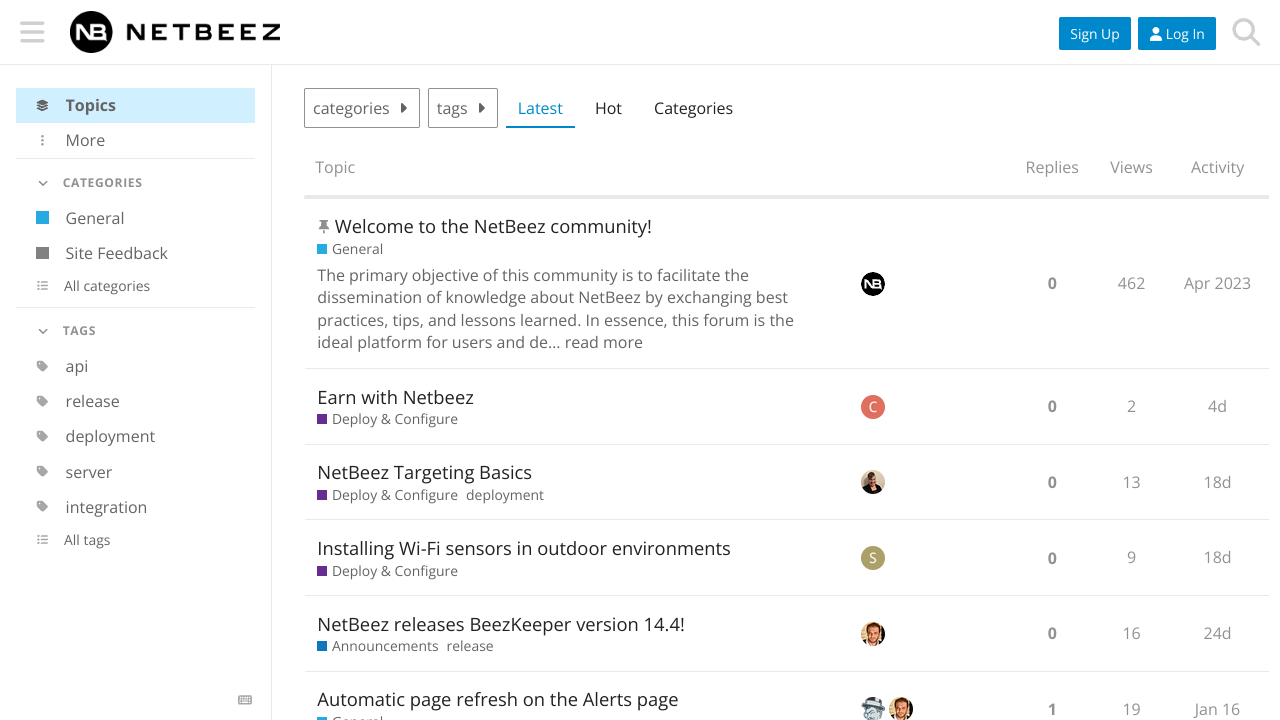The image size is (1280, 720).
Task: Click General category badge under Welcome topic
Action: 350,249
